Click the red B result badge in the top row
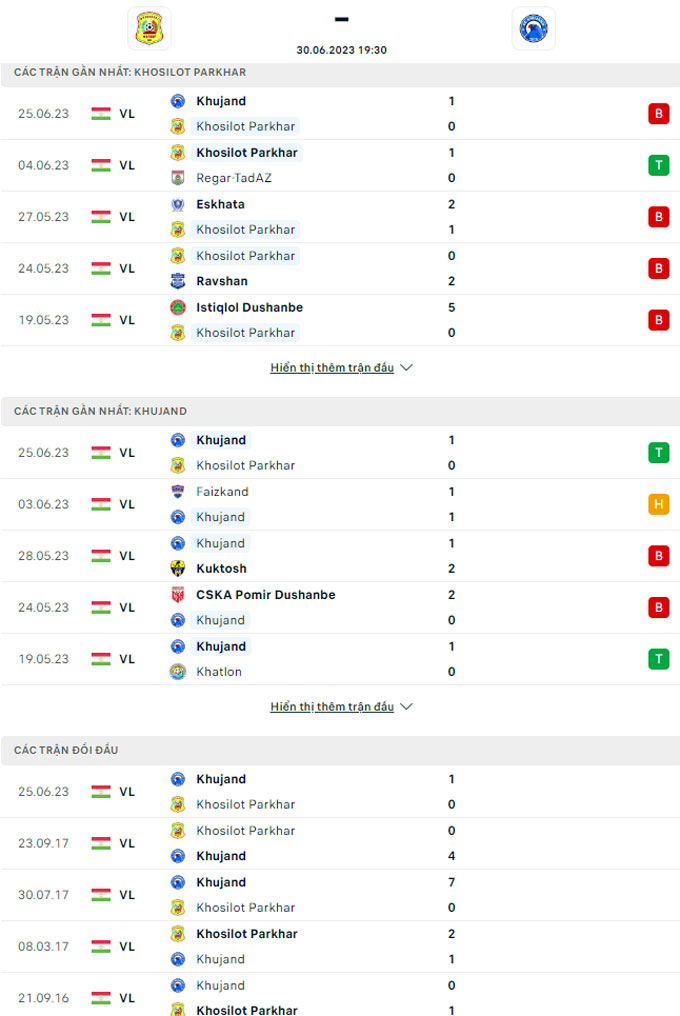The image size is (680, 1016). [x=658, y=113]
